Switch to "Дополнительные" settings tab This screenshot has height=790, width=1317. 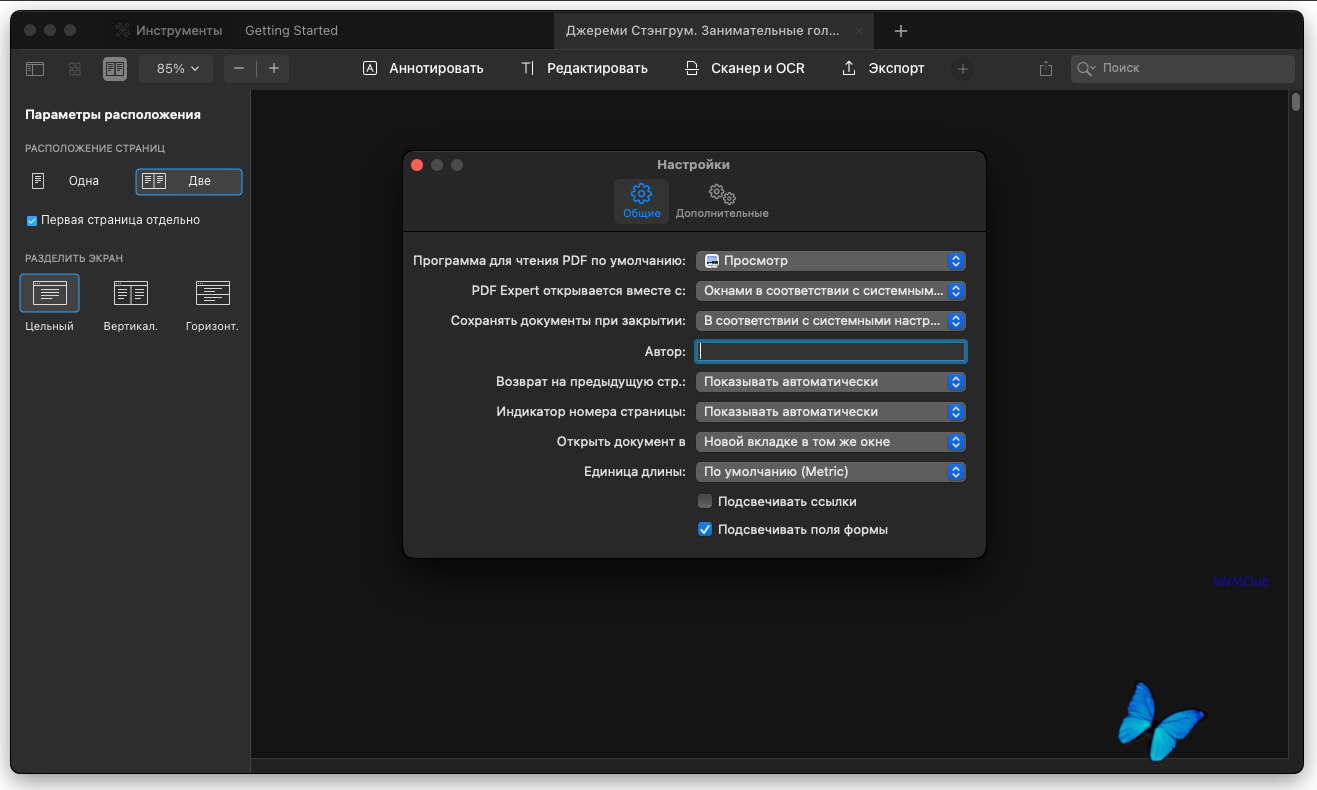pos(722,201)
